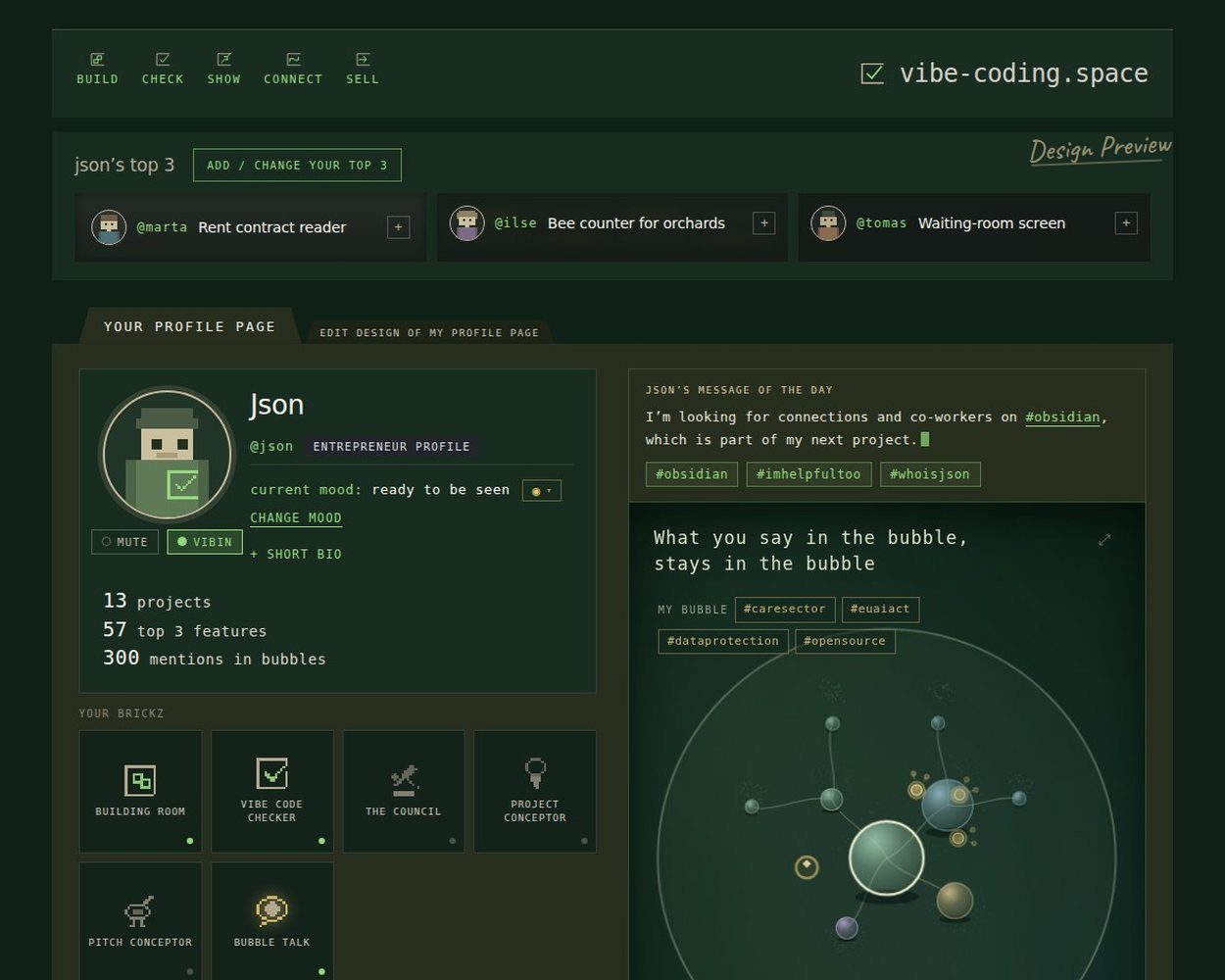This screenshot has height=980, width=1225.
Task: Click the @json handle
Action: point(271,447)
